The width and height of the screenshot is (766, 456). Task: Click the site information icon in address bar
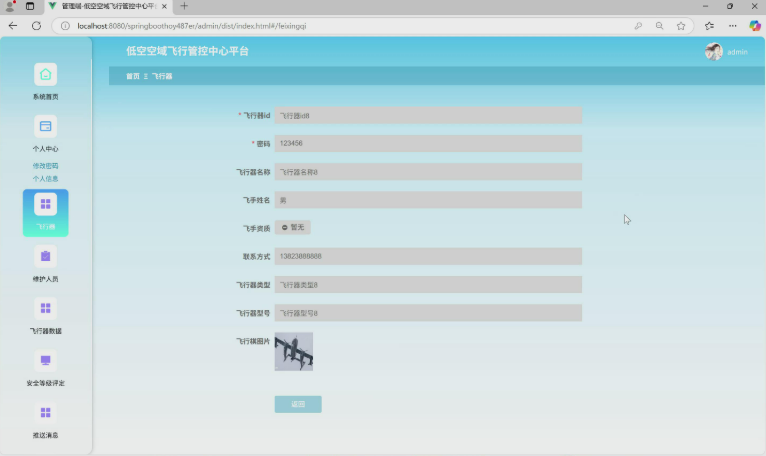point(65,26)
